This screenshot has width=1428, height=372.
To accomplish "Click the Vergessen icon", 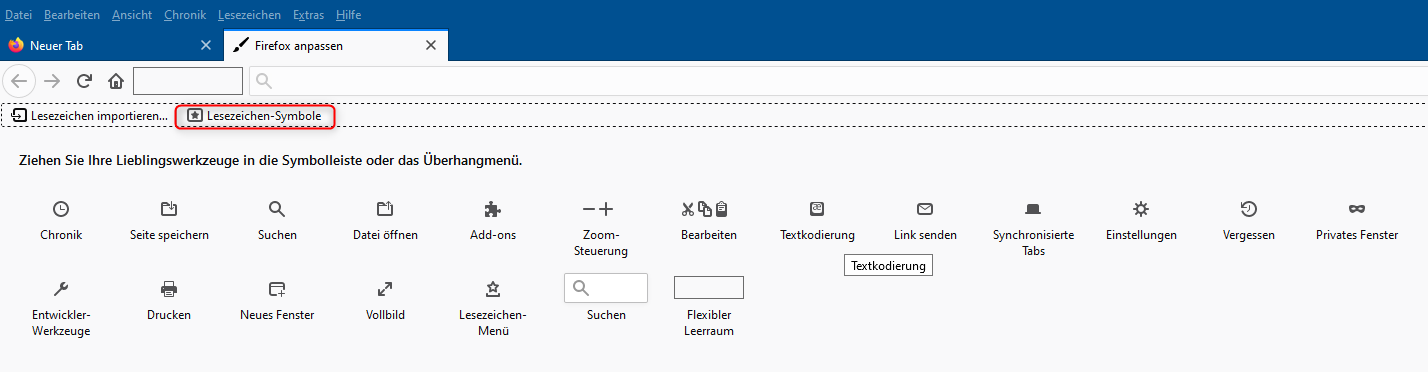I will [x=1249, y=209].
